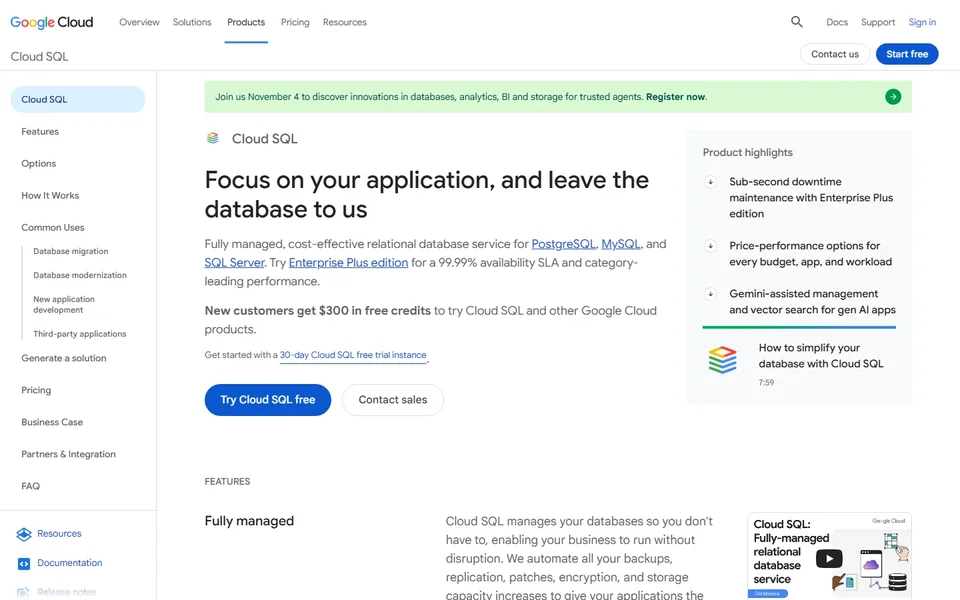The height and width of the screenshot is (600, 960).
Task: Jump to Features in the sidebar
Action: (x=40, y=132)
